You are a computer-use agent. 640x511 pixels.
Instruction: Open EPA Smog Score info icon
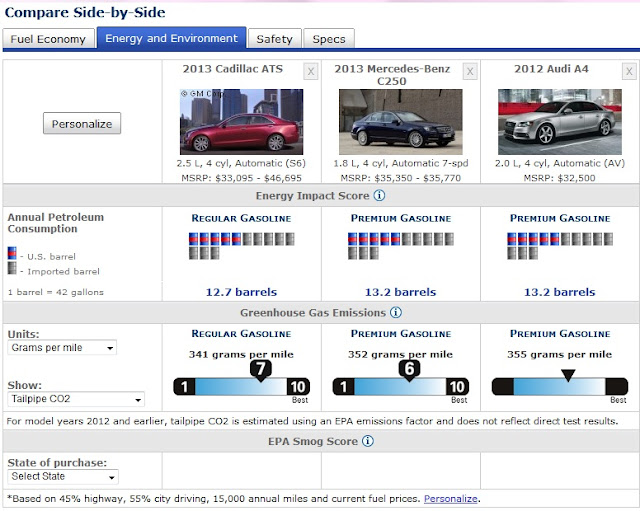368,441
